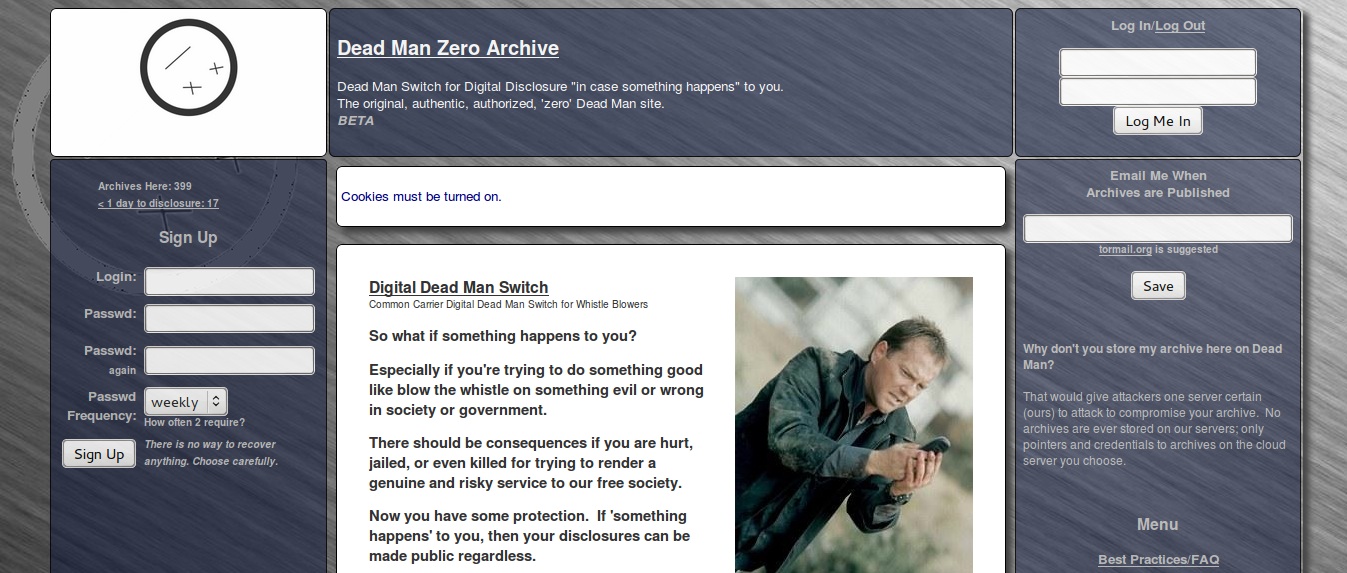
Task: Click the Sign Up button
Action: pos(99,454)
